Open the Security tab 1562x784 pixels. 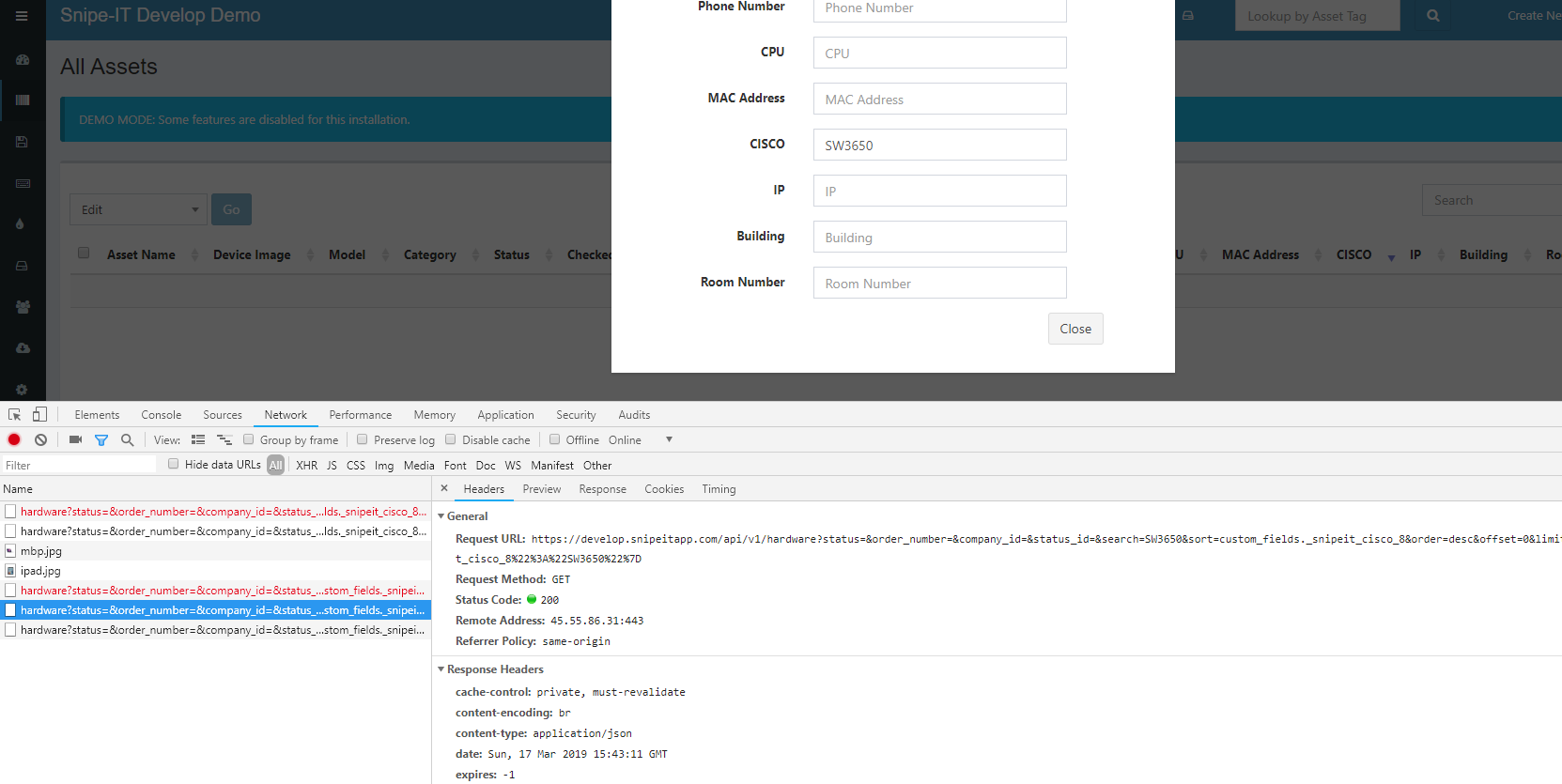coord(576,415)
